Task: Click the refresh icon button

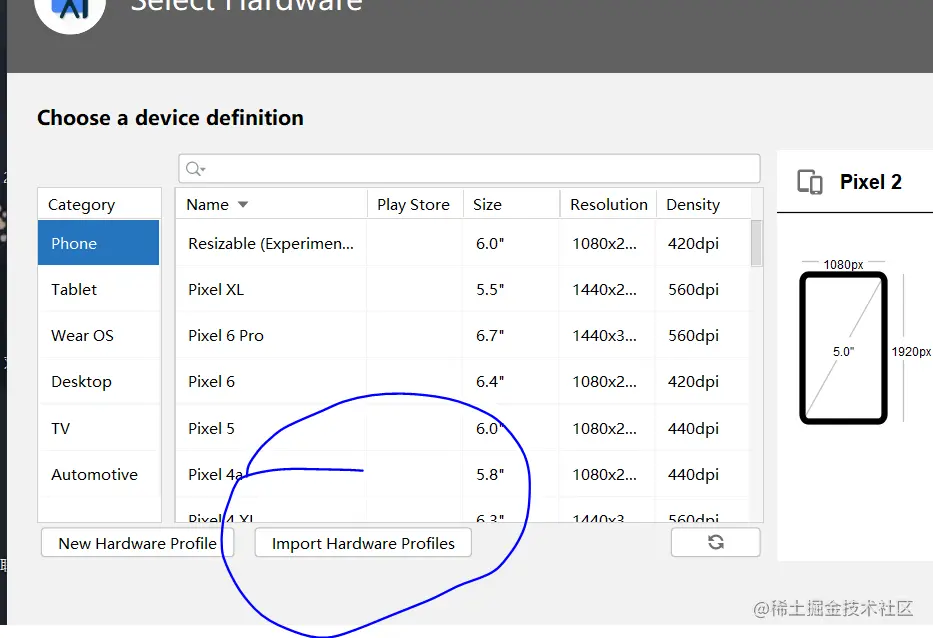Action: tap(715, 542)
